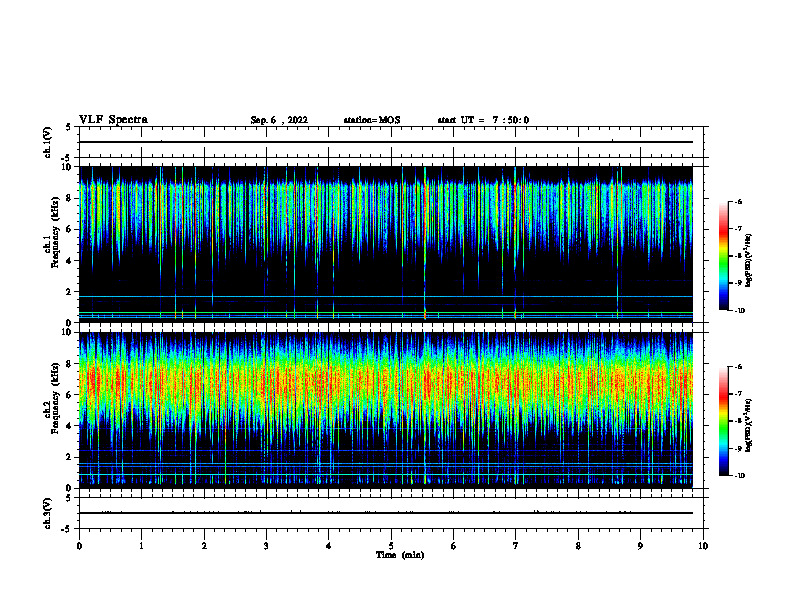Click time axis tick label "3"
This screenshot has height=612, width=792.
pyautogui.click(x=266, y=546)
